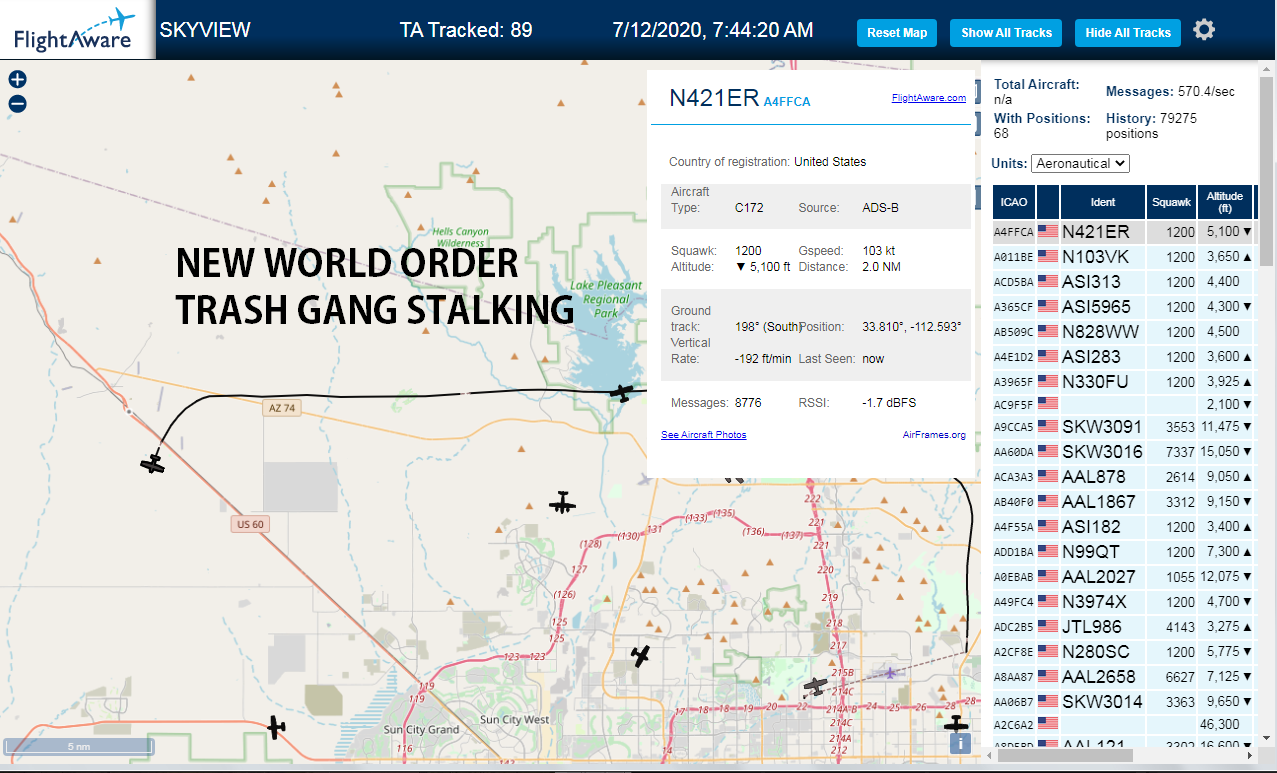Image resolution: width=1277 pixels, height=773 pixels.
Task: Click N421ER title in info panel
Action: click(714, 98)
